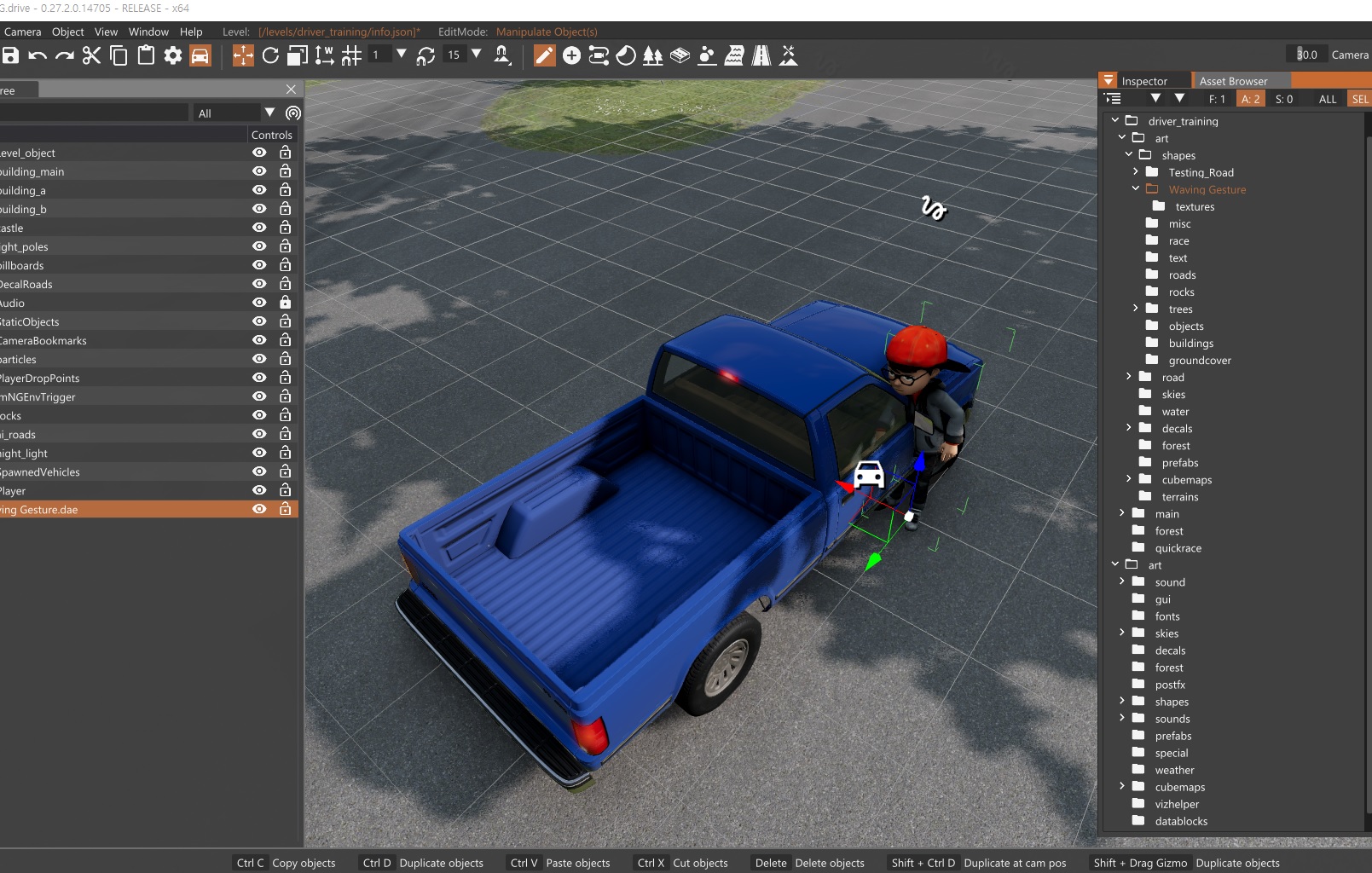Viewport: 1372px width, 873px height.
Task: Open the Object menu
Action: click(68, 32)
